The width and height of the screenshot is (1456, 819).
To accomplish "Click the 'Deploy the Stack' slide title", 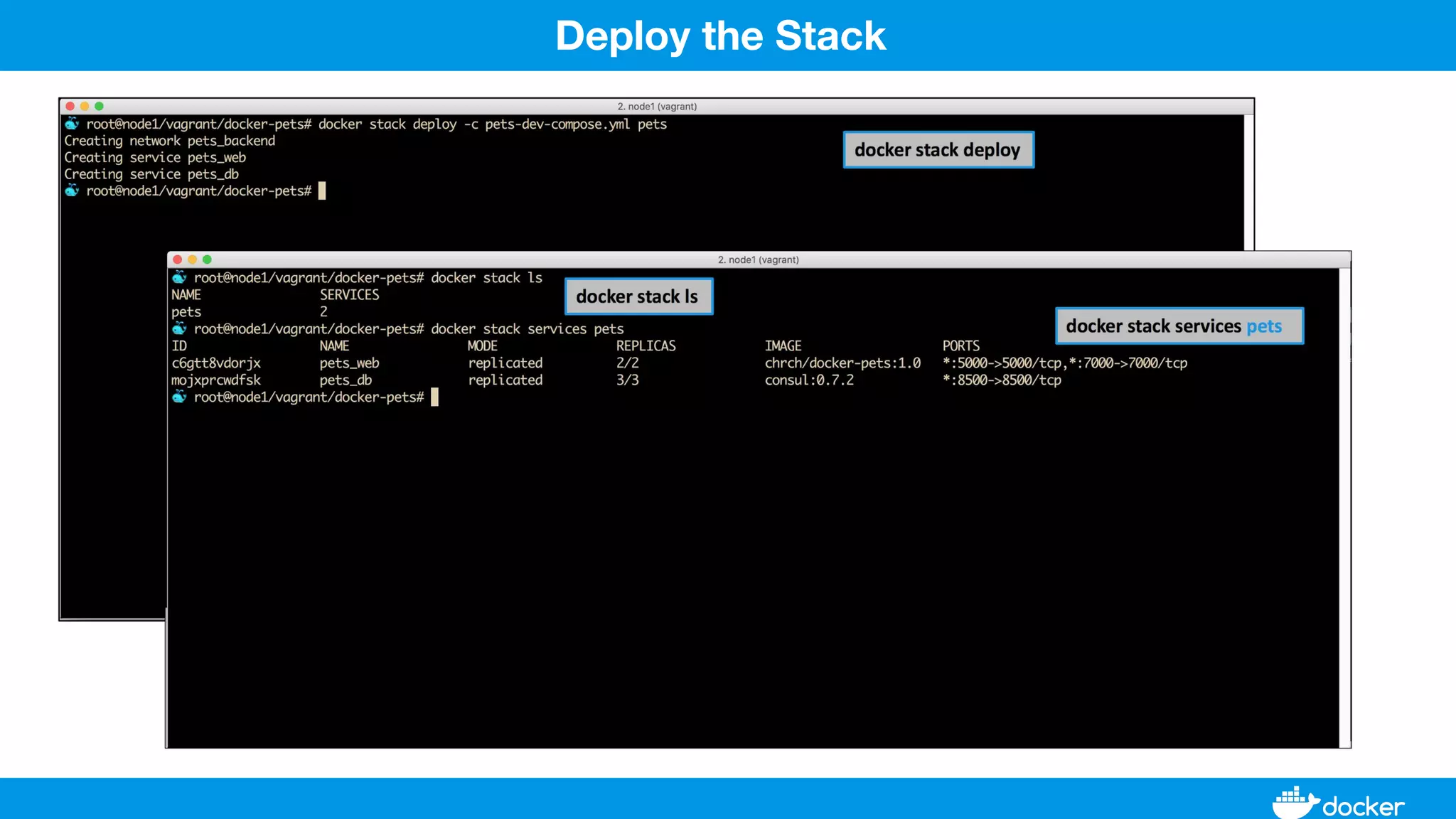I will 720,36.
